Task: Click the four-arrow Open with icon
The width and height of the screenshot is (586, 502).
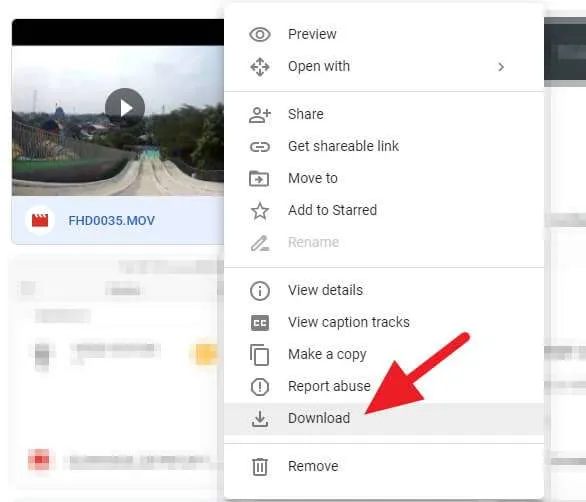Action: 260,67
